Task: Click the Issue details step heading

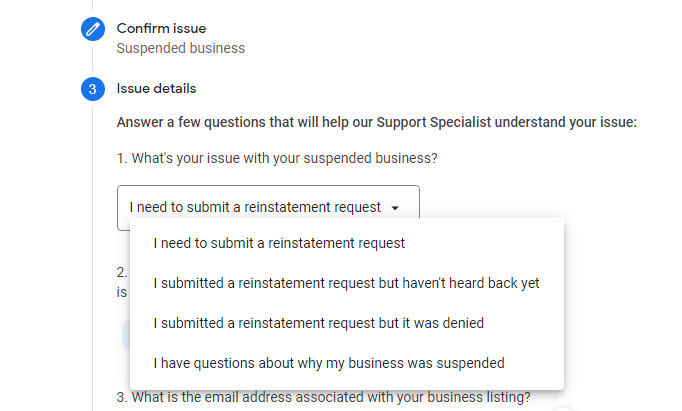Action: click(156, 89)
